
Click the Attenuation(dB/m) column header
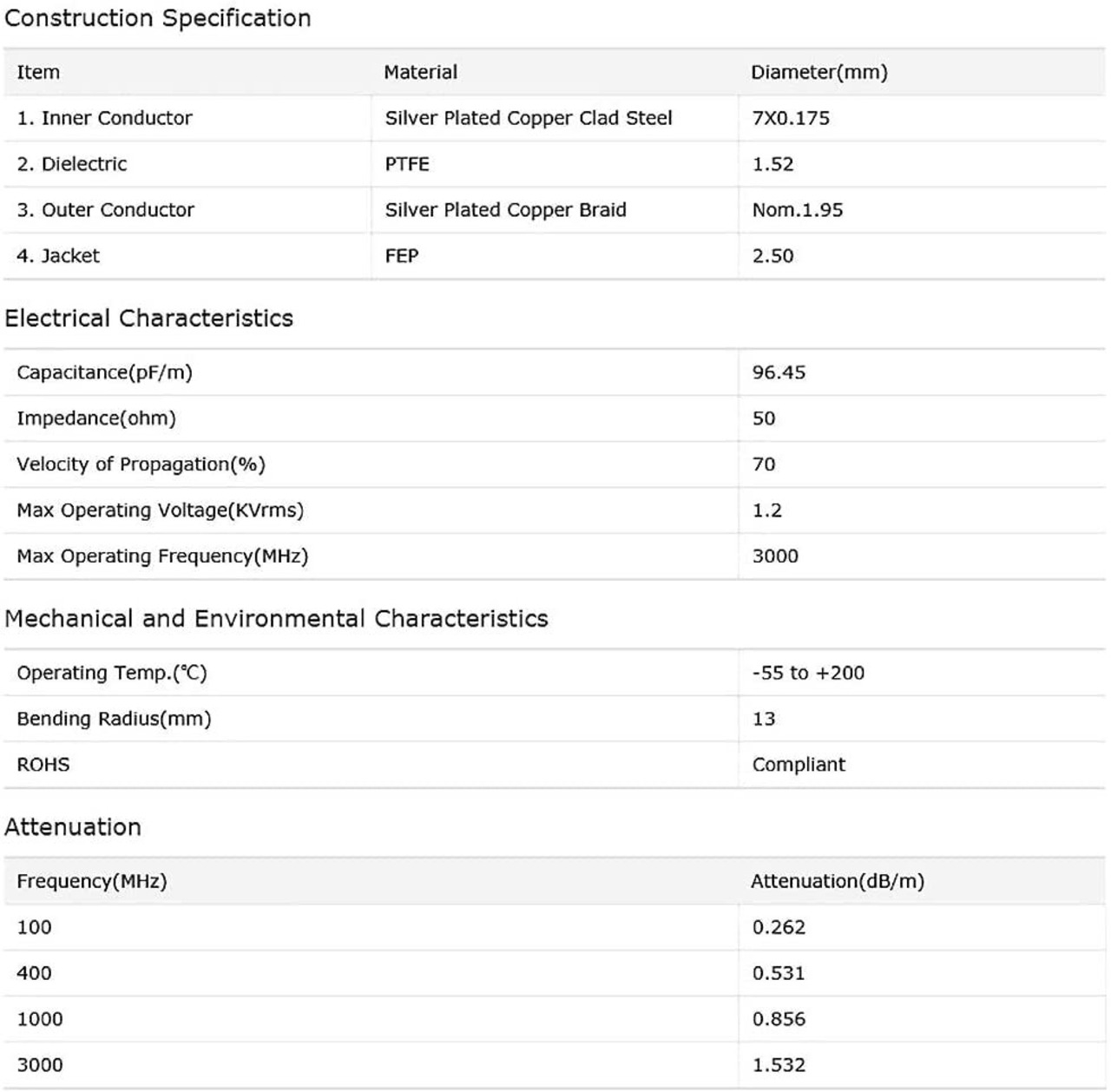click(x=838, y=881)
